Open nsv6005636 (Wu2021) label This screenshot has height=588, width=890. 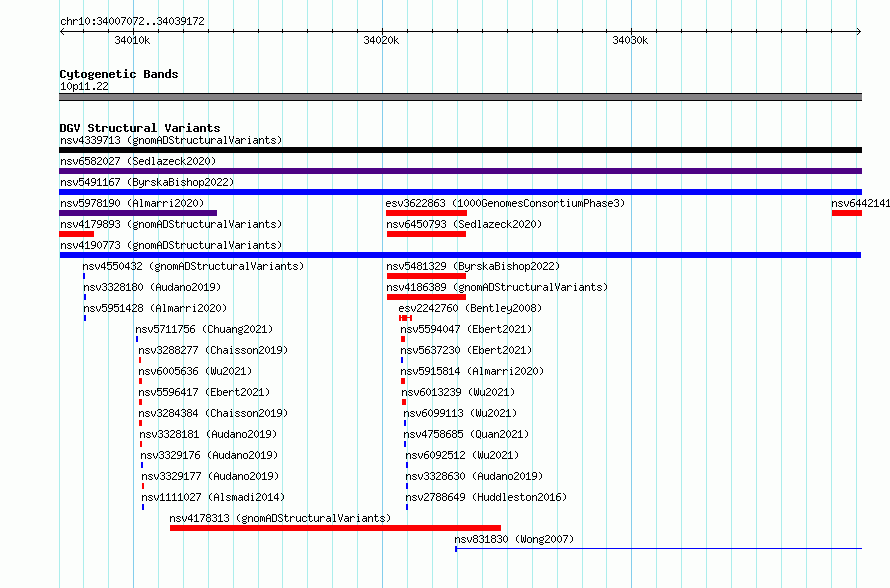point(195,371)
